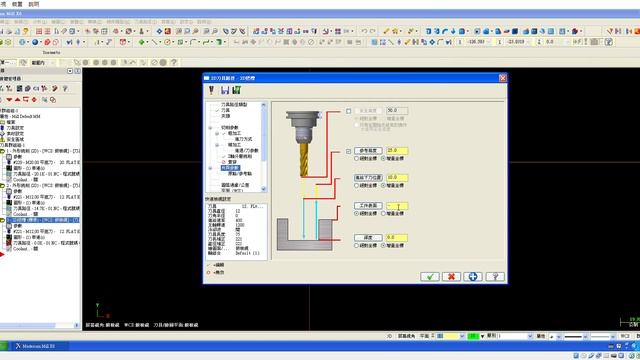
Task: Click question mark icon on ribbon bar
Action: coord(174,62)
